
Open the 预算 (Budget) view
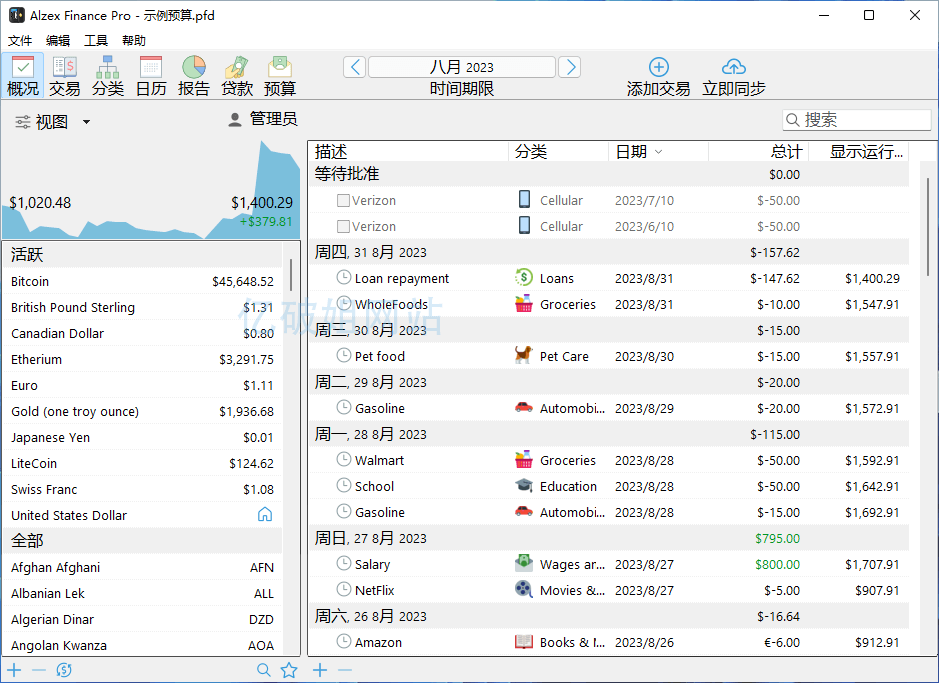tap(279, 73)
